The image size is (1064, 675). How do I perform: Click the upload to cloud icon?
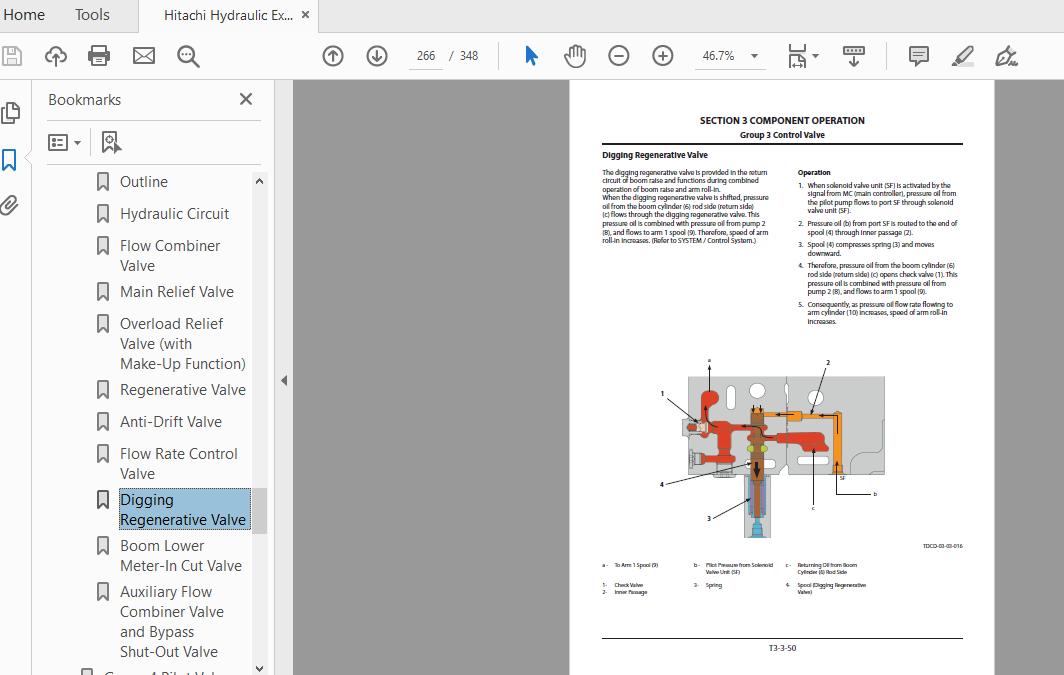pyautogui.click(x=56, y=56)
